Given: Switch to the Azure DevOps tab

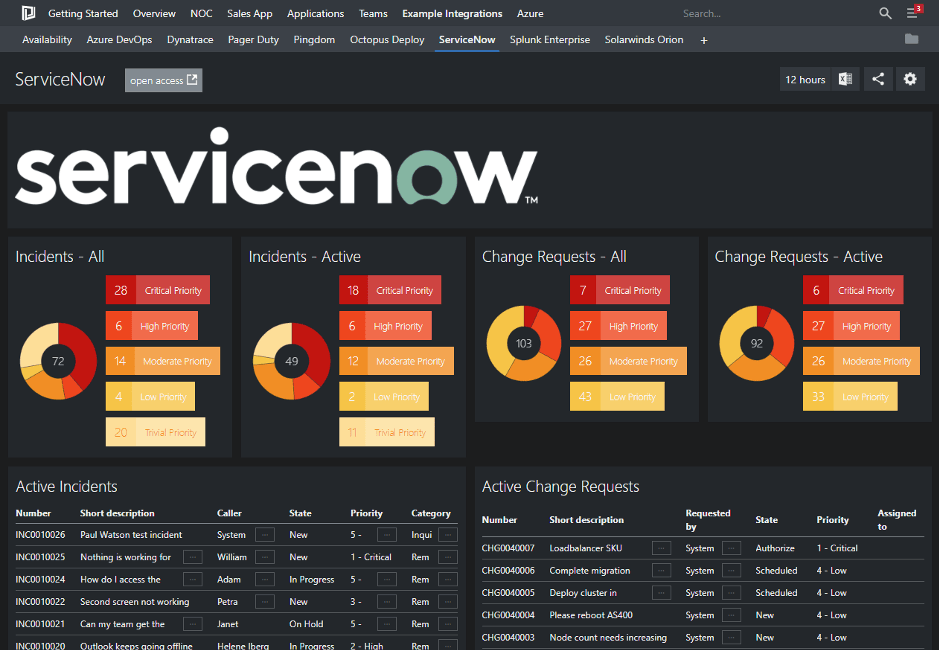Looking at the screenshot, I should click(x=119, y=40).
